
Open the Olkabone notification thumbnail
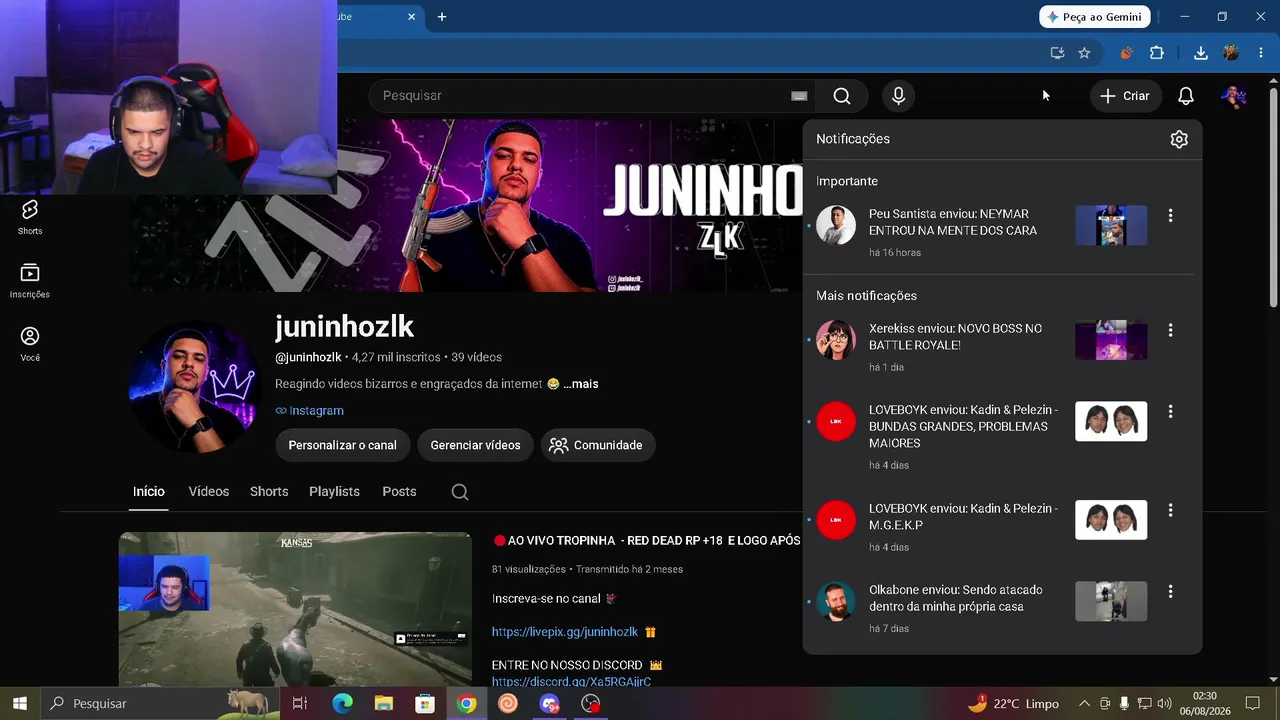[1111, 601]
